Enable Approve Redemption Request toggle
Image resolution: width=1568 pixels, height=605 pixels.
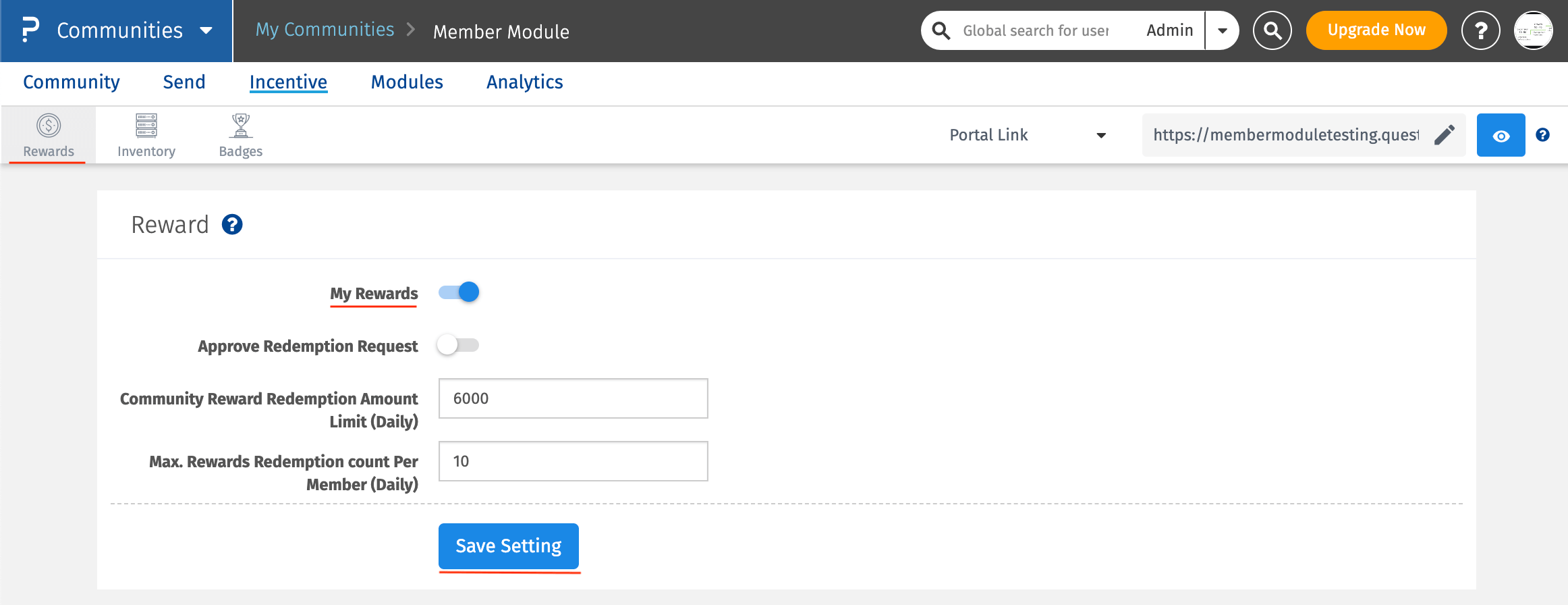458,345
